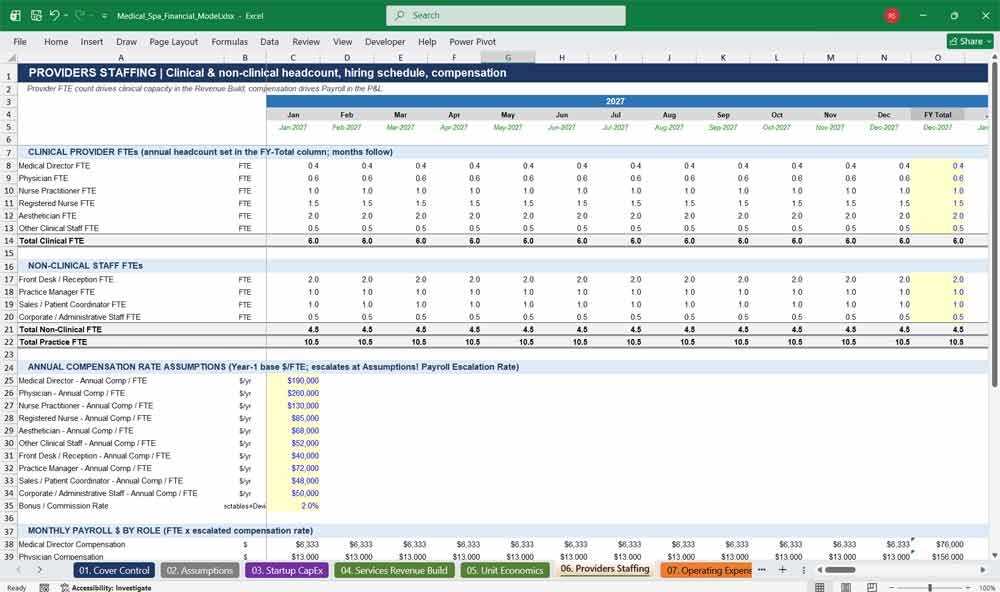This screenshot has width=1000, height=592.
Task: Select column G header
Action: [x=508, y=57]
